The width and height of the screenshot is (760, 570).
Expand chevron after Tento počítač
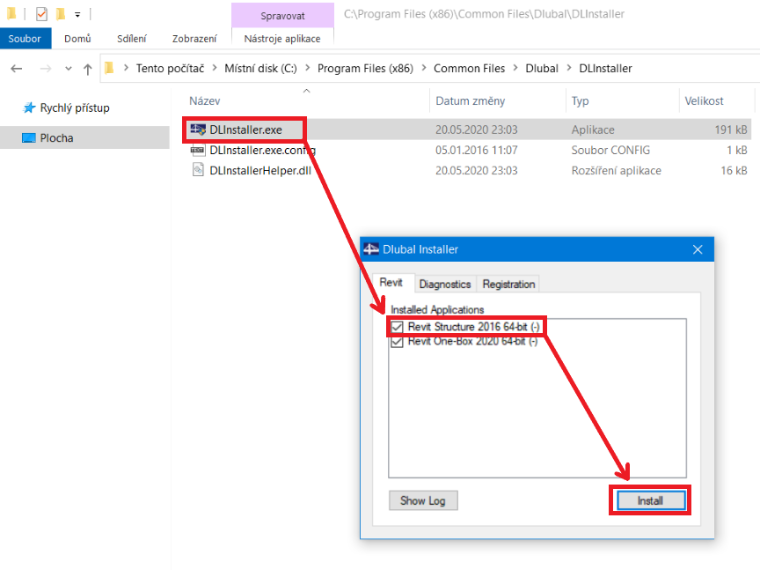pyautogui.click(x=214, y=68)
